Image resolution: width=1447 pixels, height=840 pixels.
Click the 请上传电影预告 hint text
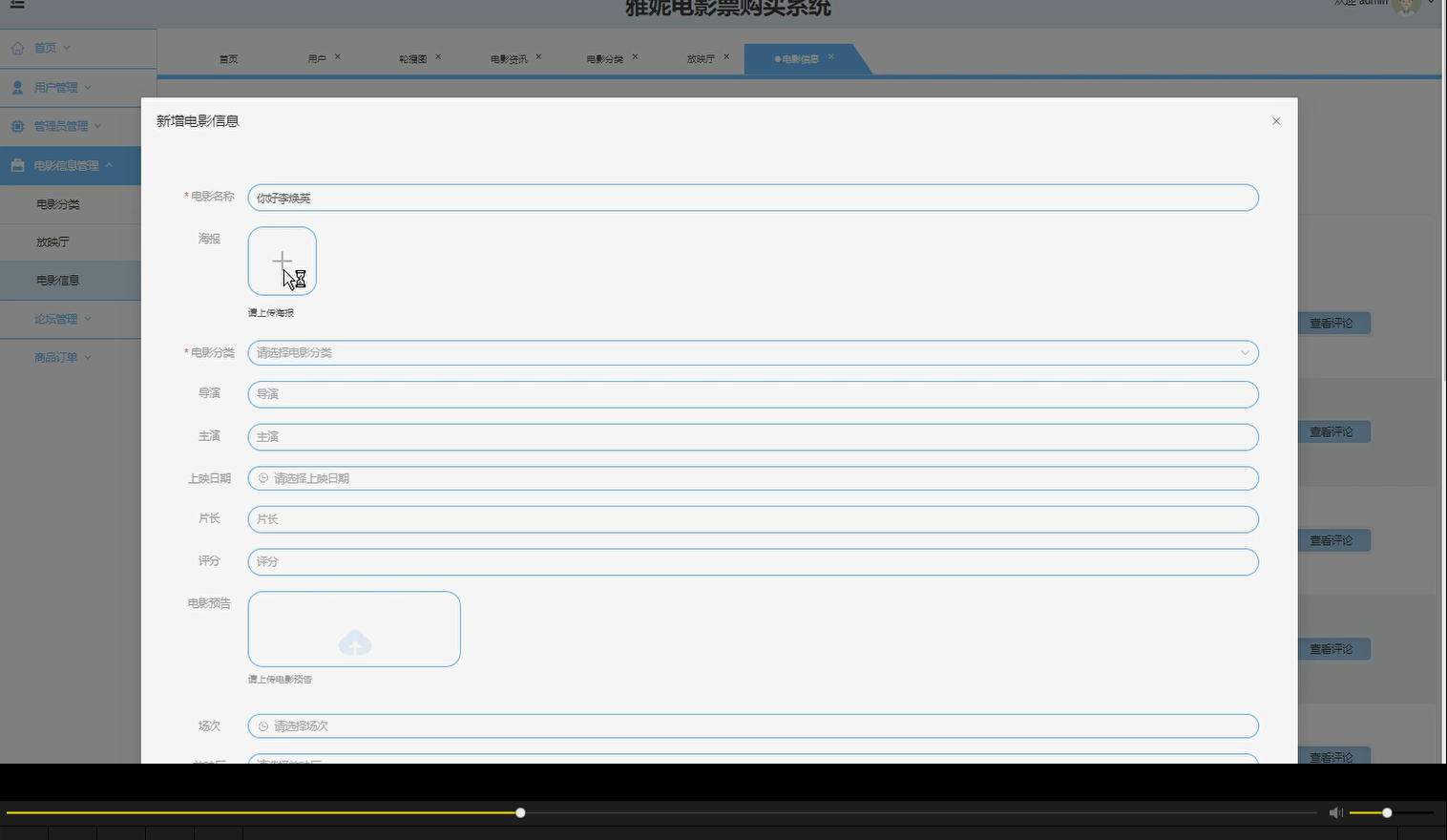click(x=281, y=680)
